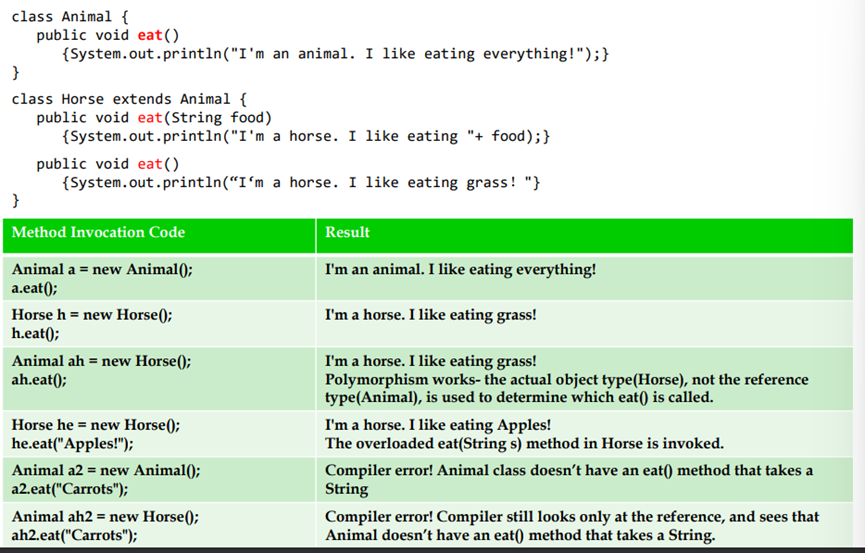
Task: Click the 'Result' column header
Action: [347, 232]
